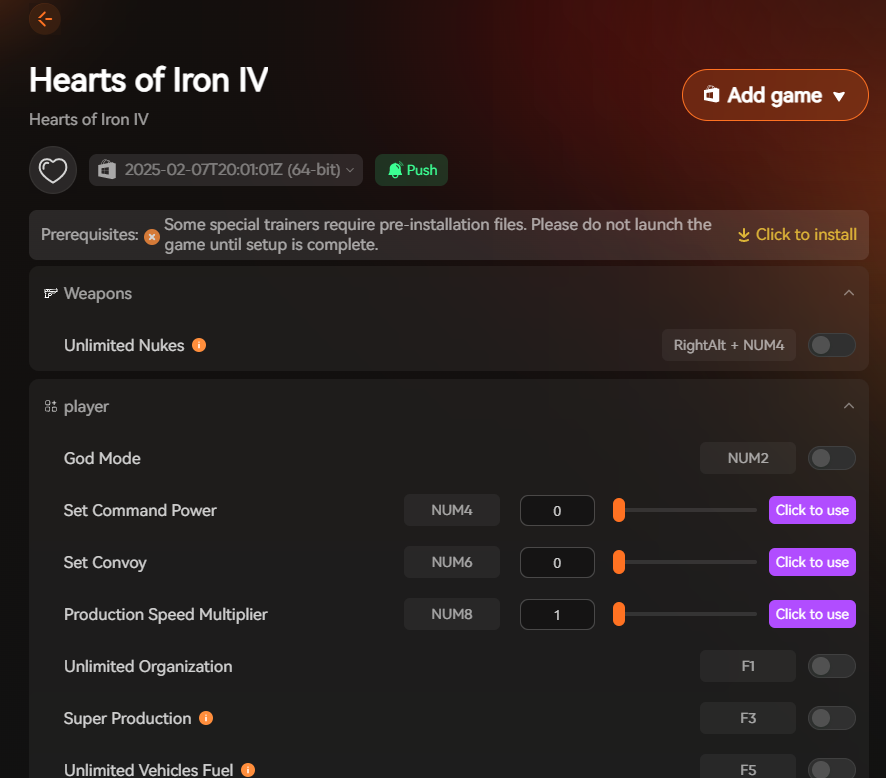Image resolution: width=886 pixels, height=778 pixels.
Task: Click the Set Command Power value field
Action: coord(557,510)
